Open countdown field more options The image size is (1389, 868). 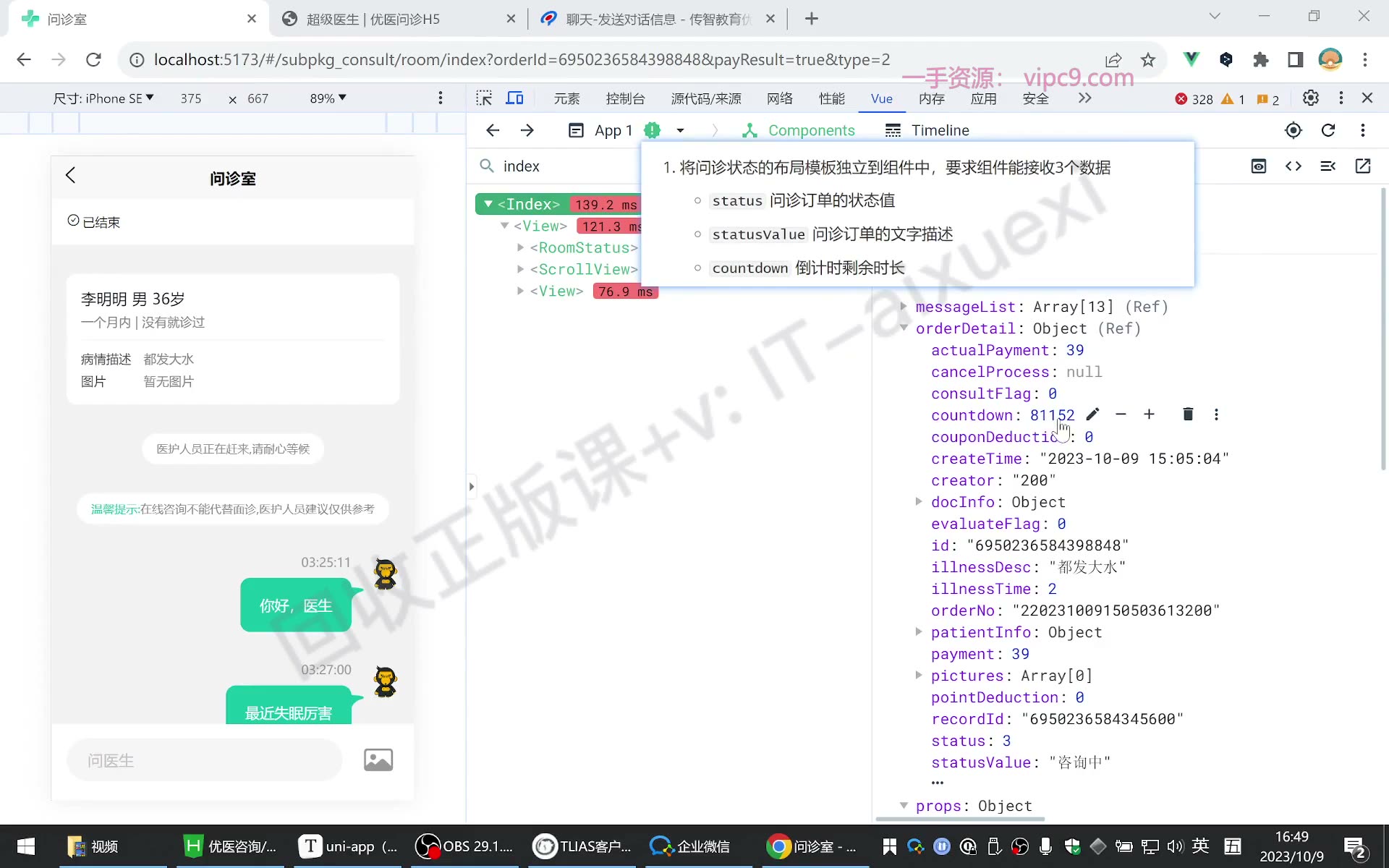[x=1216, y=414]
